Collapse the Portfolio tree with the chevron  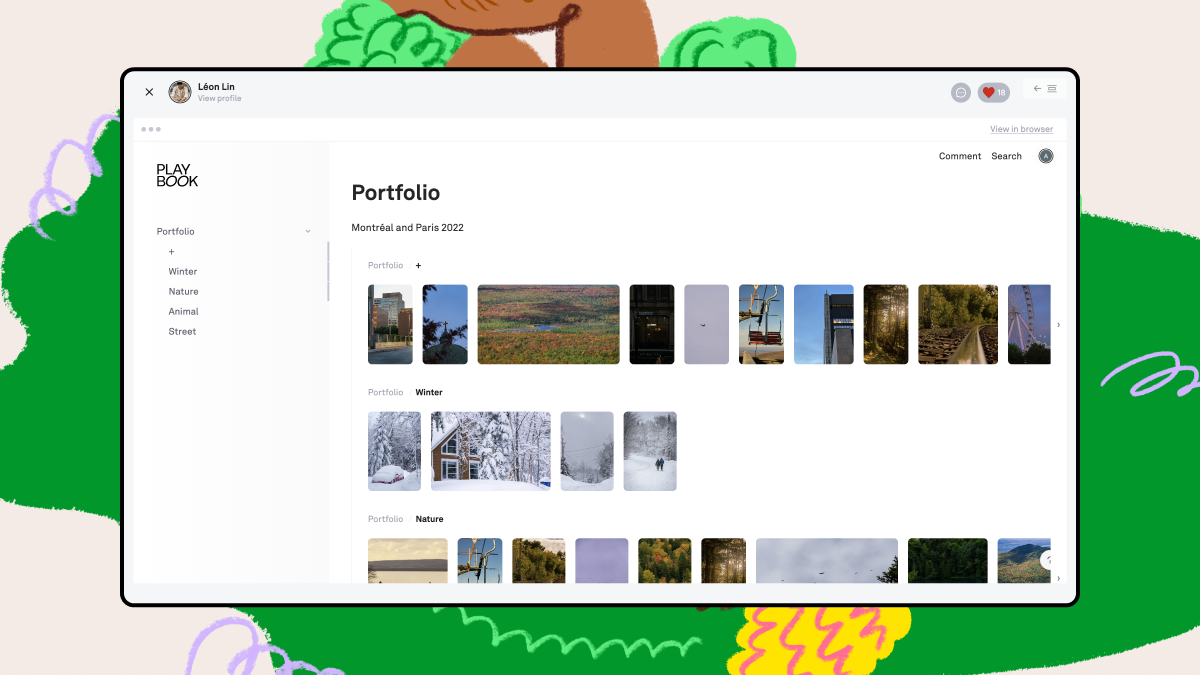(x=308, y=232)
